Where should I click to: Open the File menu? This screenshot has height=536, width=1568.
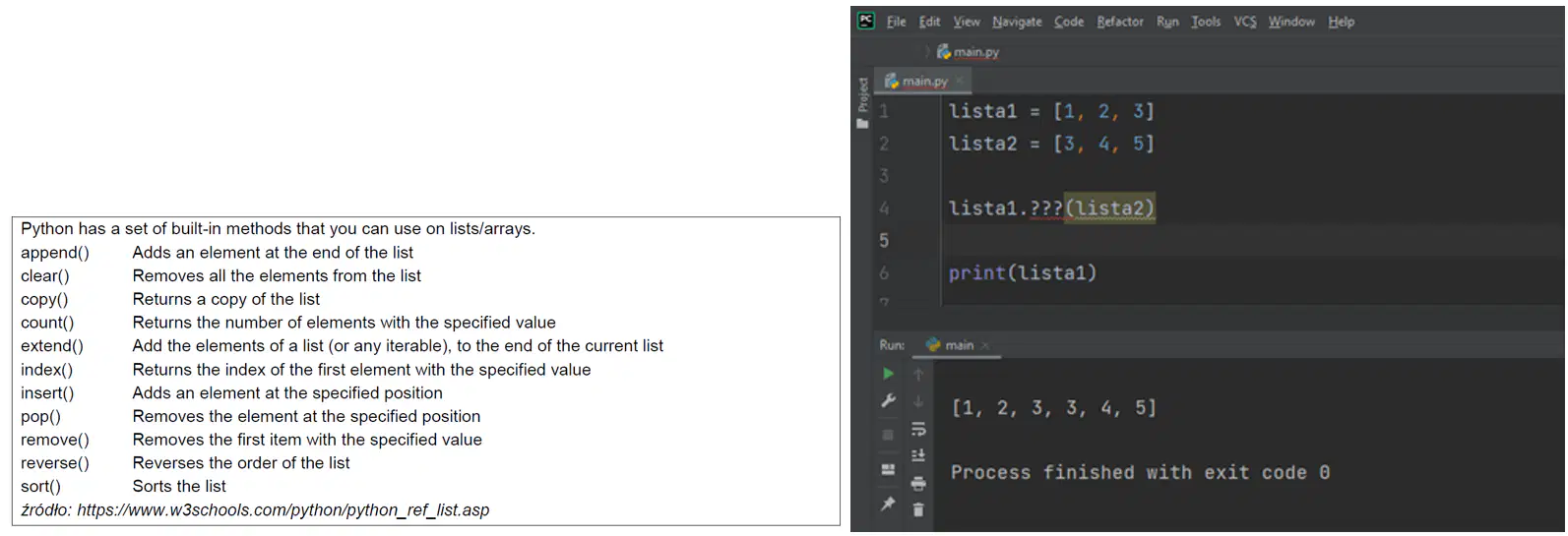tap(896, 22)
